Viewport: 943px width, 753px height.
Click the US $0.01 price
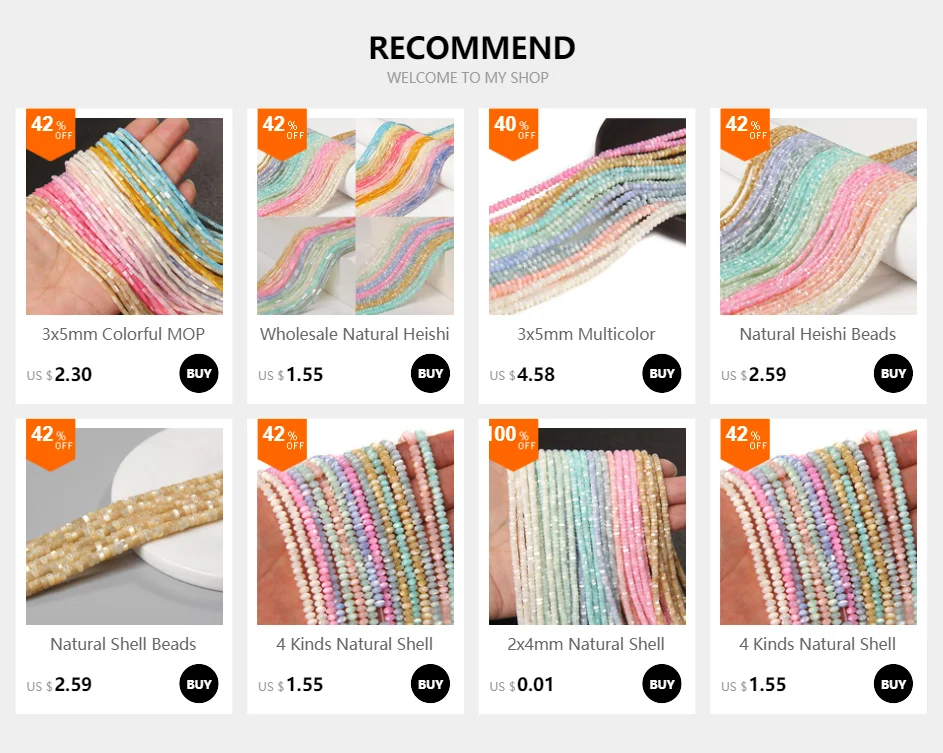click(521, 685)
